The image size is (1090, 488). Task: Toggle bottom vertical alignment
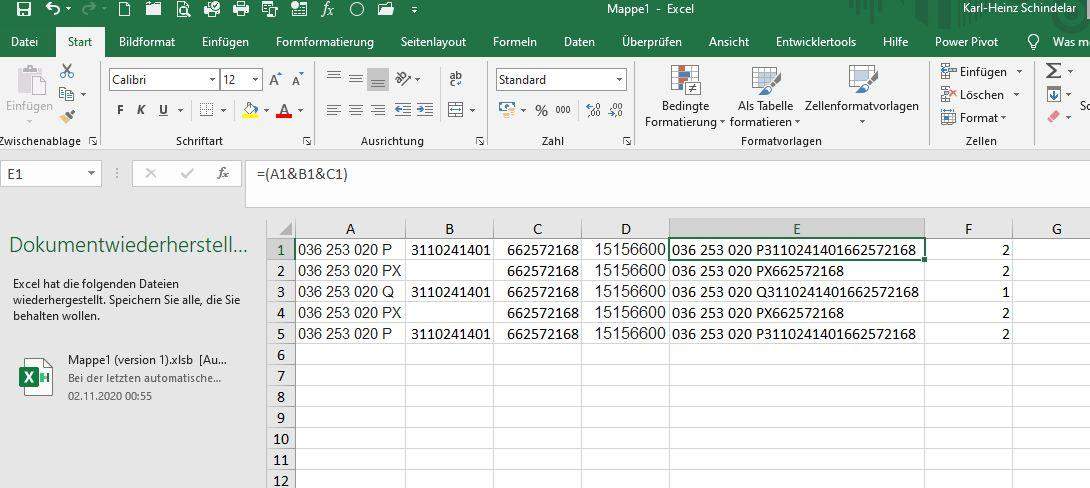pyautogui.click(x=378, y=80)
